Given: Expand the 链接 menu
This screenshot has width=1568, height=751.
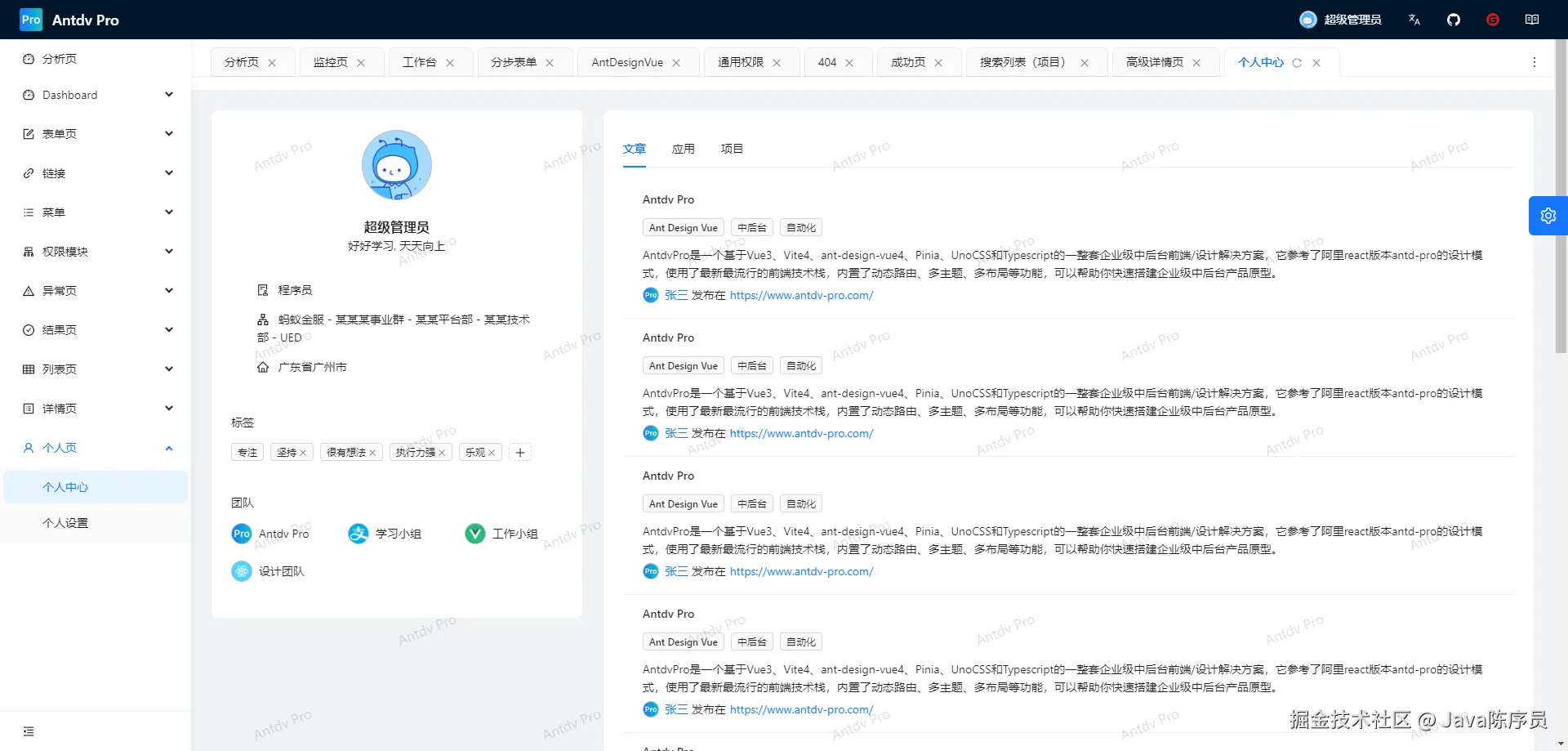Looking at the screenshot, I should tap(96, 173).
